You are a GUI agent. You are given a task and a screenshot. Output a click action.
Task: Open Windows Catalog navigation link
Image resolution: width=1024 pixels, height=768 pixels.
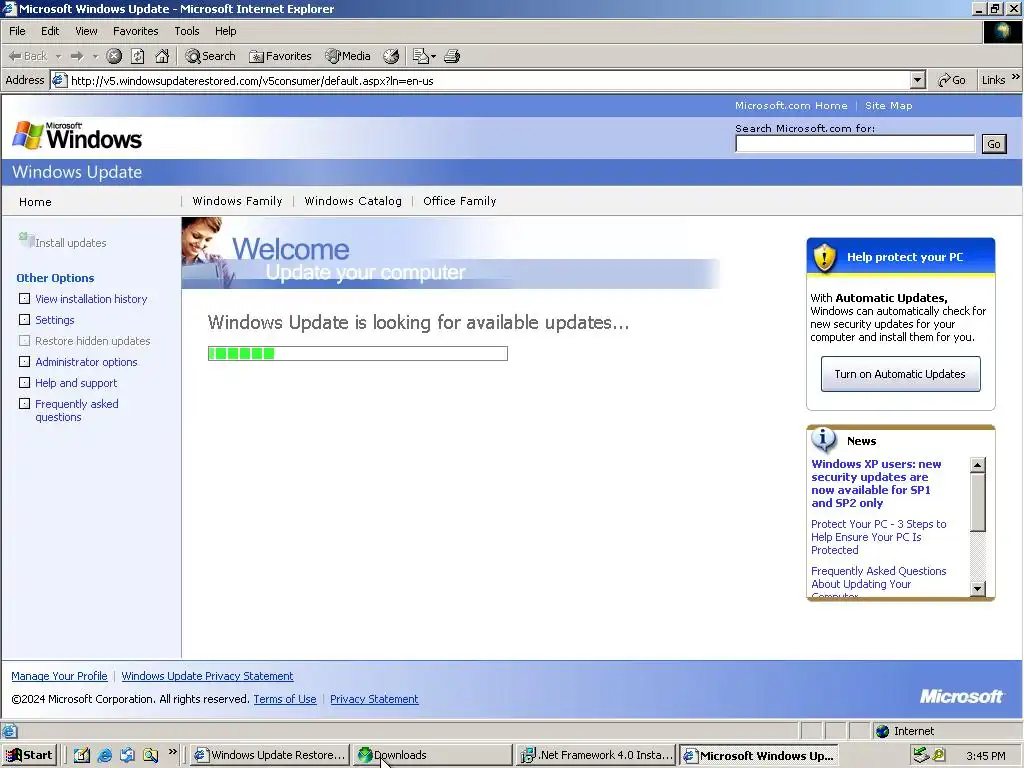pyautogui.click(x=353, y=201)
